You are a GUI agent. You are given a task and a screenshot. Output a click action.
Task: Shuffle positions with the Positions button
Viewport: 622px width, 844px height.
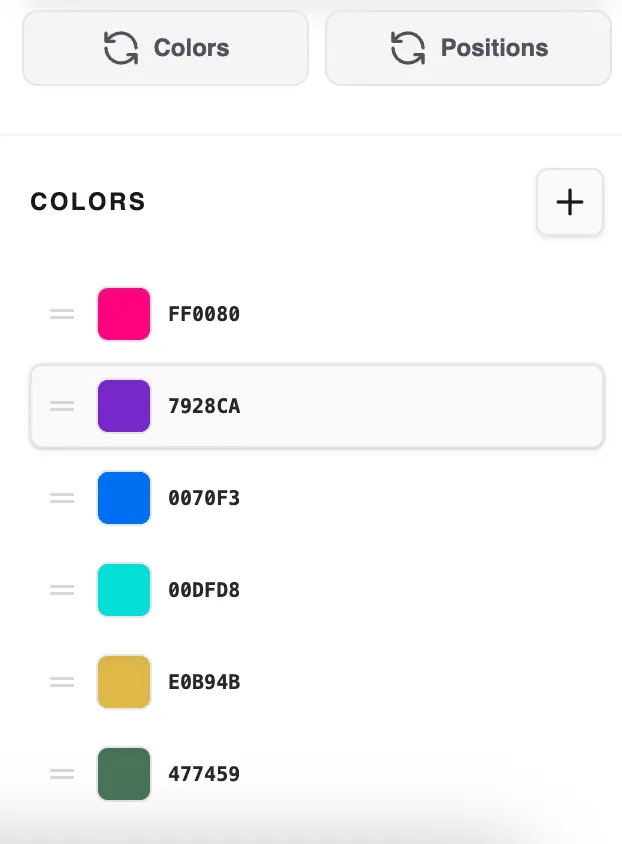coord(468,48)
